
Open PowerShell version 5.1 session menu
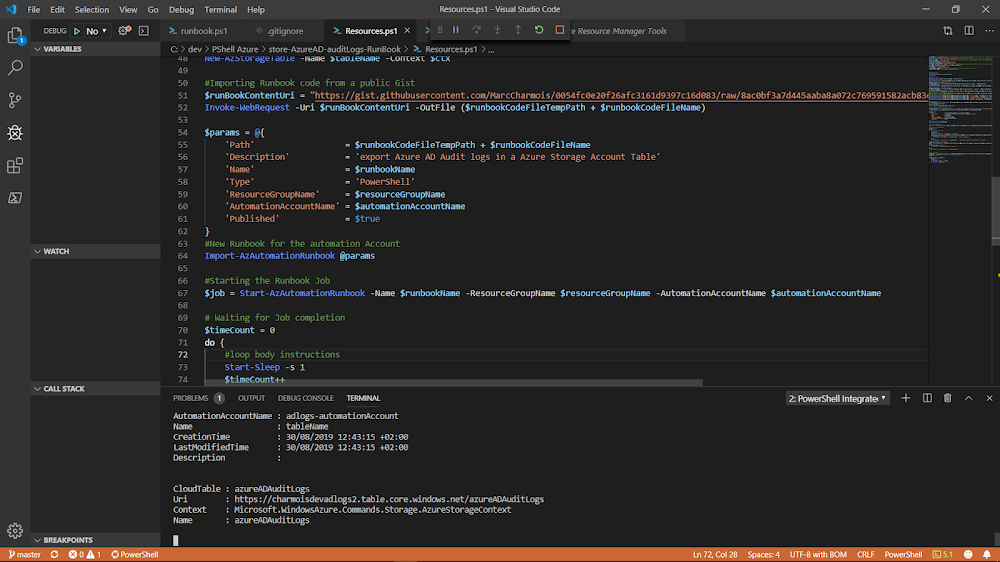click(943, 554)
